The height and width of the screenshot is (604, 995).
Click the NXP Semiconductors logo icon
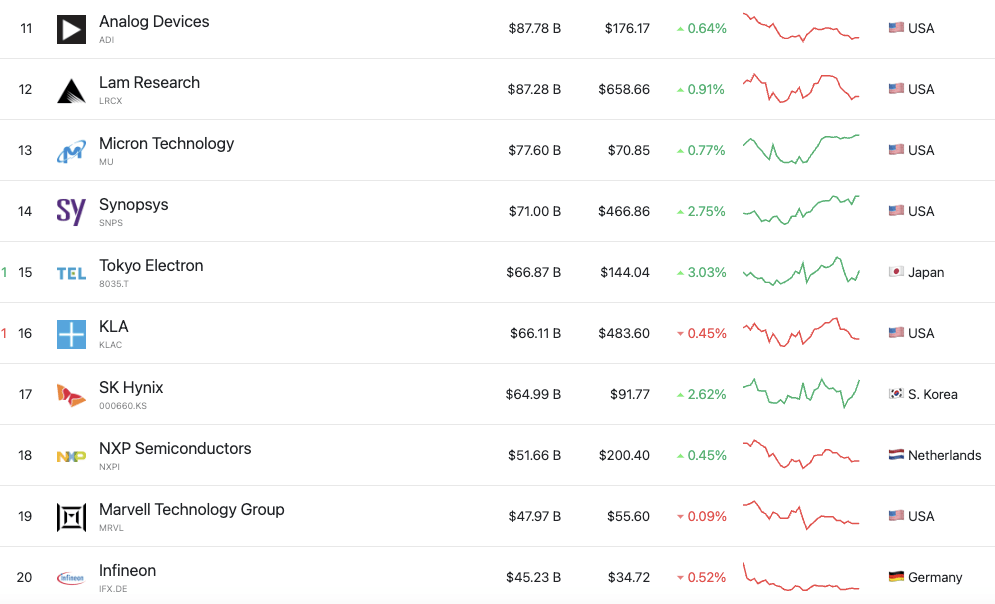71,456
